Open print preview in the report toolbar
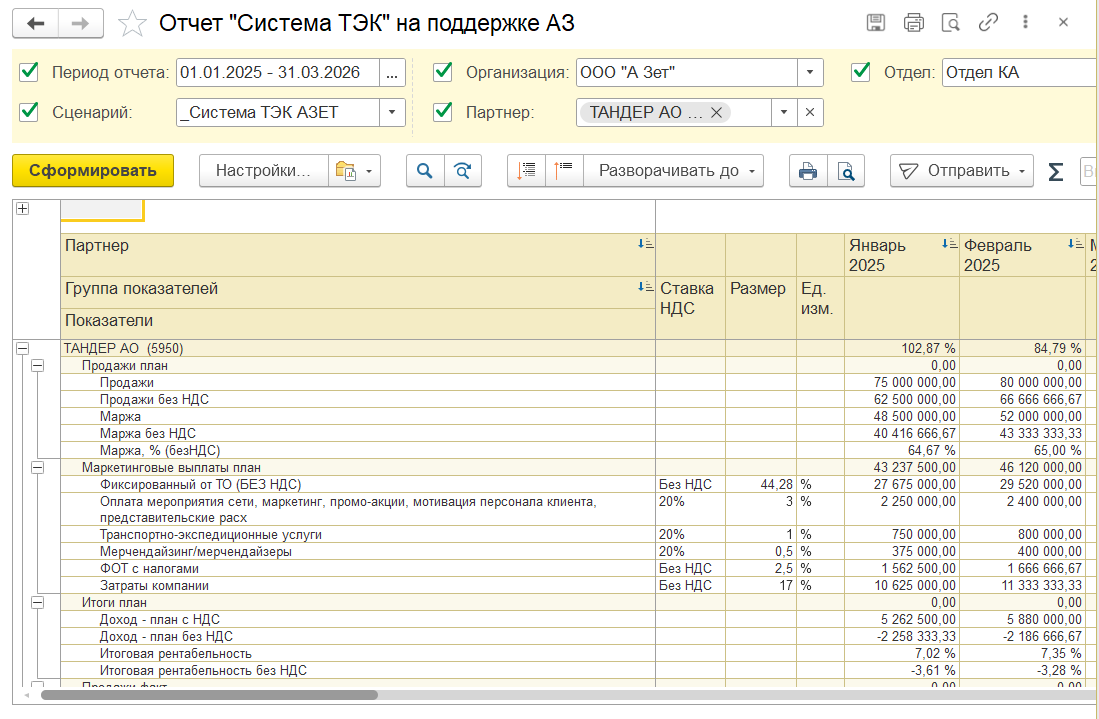1099x719 pixels. click(846, 171)
